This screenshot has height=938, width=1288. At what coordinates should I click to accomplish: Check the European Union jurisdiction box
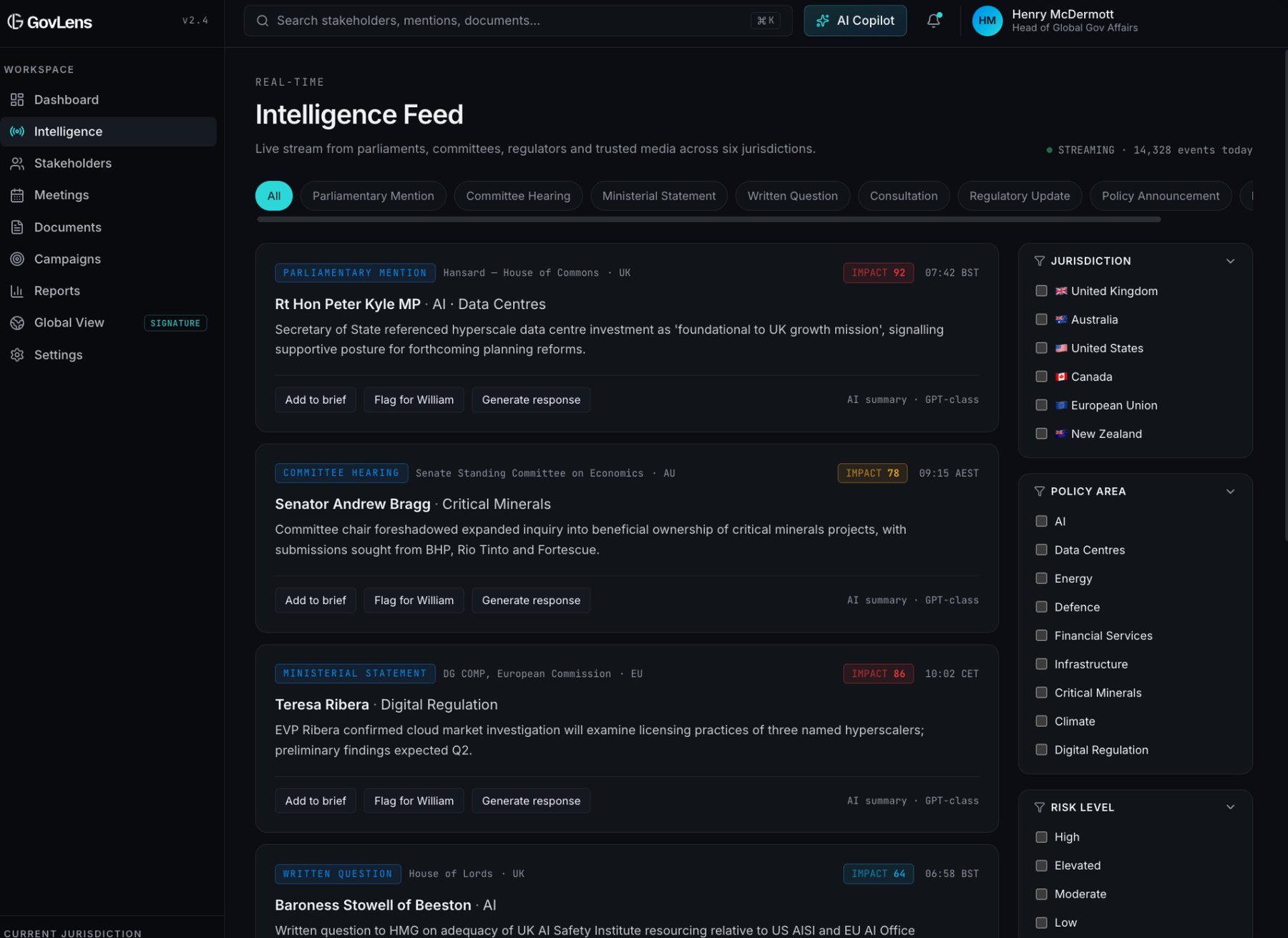1041,406
